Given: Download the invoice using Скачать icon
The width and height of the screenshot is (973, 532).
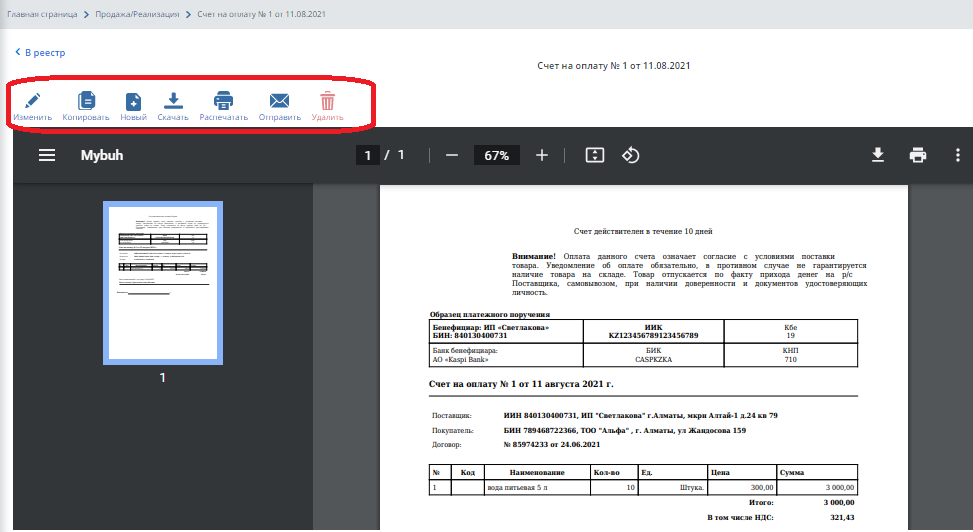Looking at the screenshot, I should click(x=173, y=101).
